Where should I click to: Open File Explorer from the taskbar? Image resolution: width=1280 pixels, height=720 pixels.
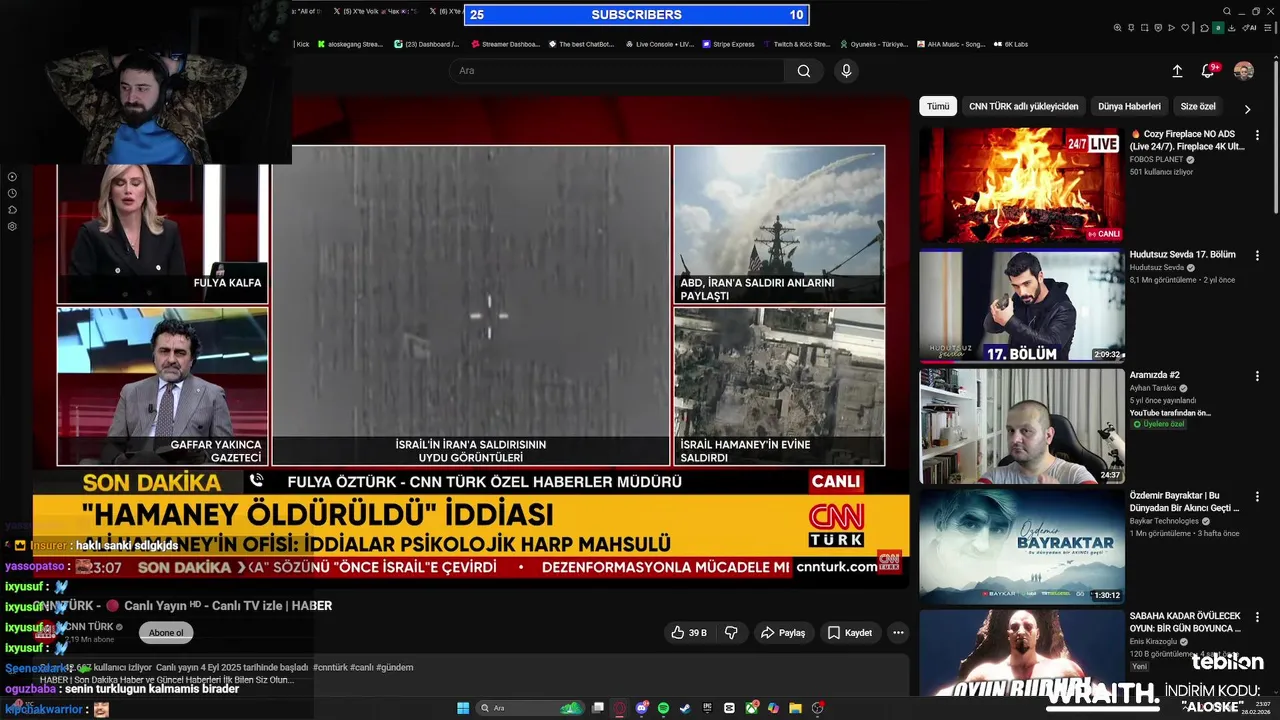795,708
